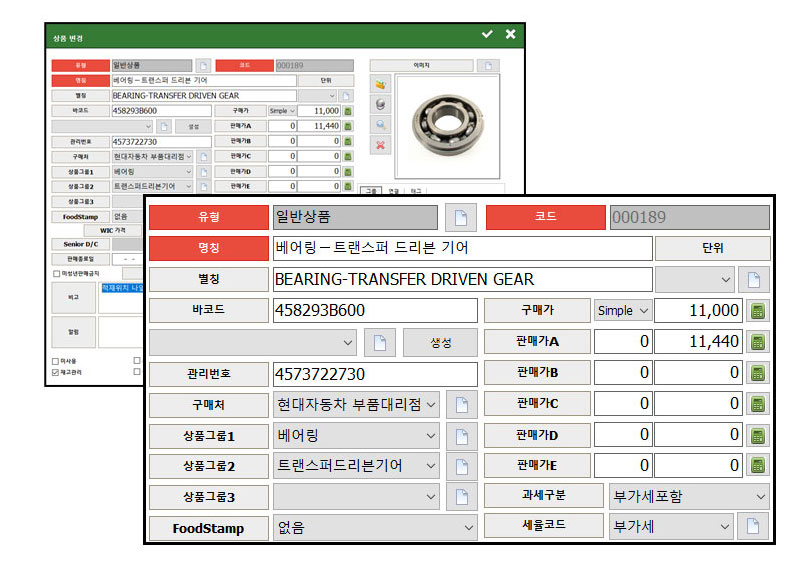The height and width of the screenshot is (569, 800).
Task: Confirm changes with the checkmark in 상품 변경 title bar
Action: 487,34
